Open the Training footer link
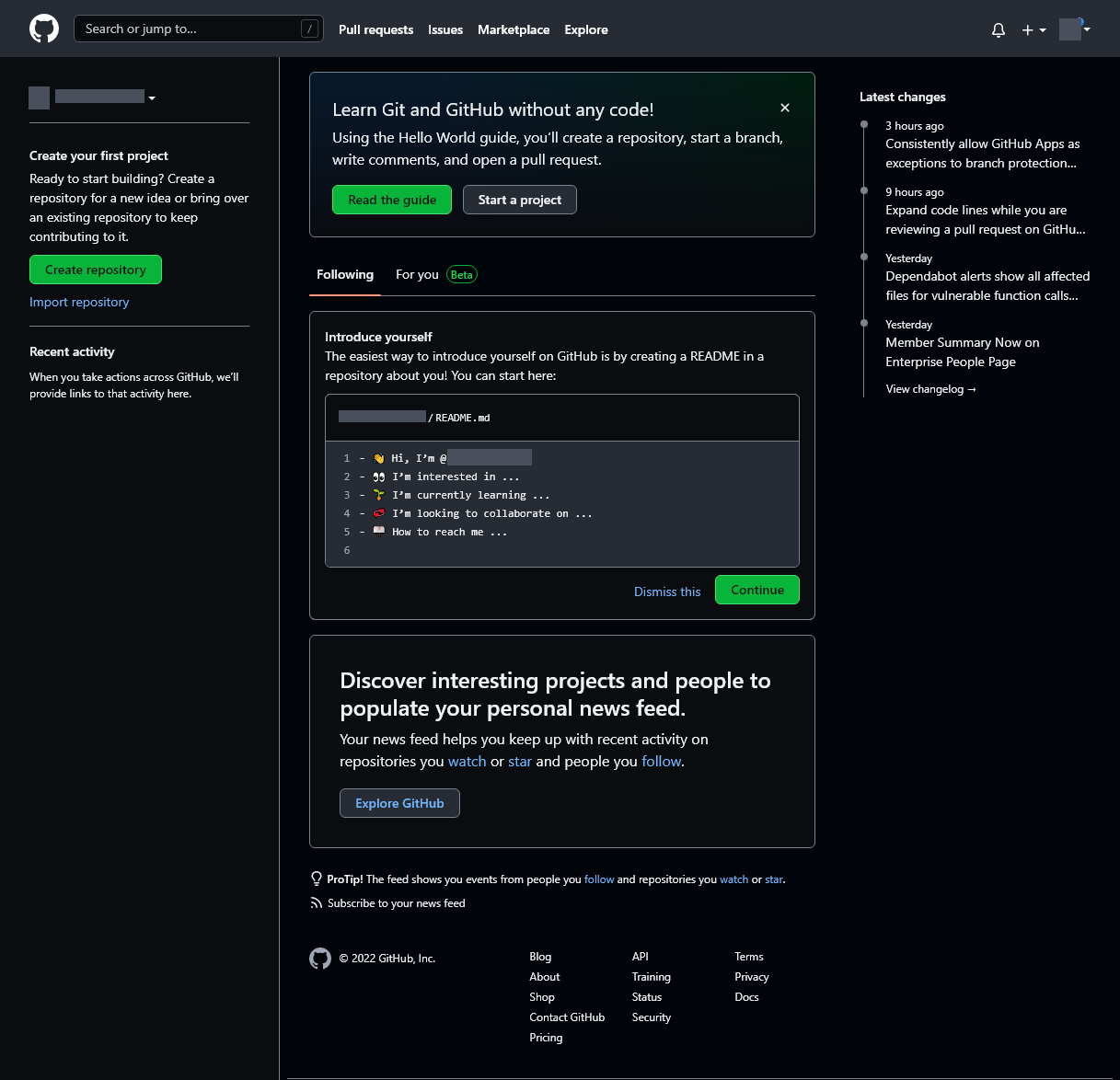The width and height of the screenshot is (1120, 1080). 652,977
